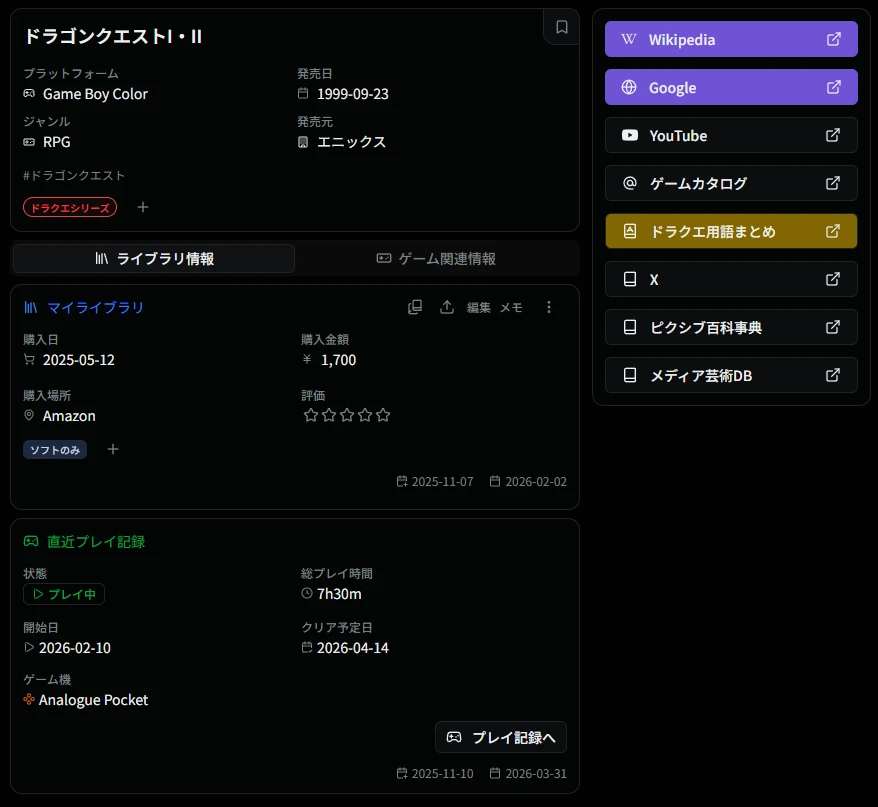Click the first rating star
878x807 pixels.
tap(311, 415)
